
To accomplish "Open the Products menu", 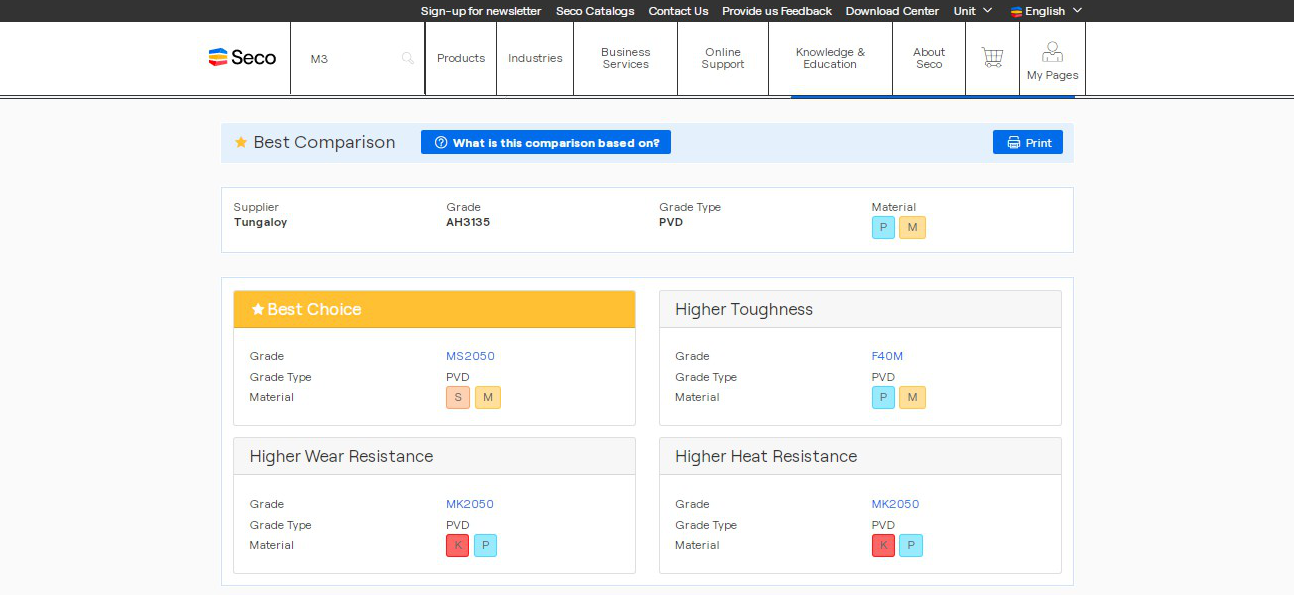I will coord(461,58).
